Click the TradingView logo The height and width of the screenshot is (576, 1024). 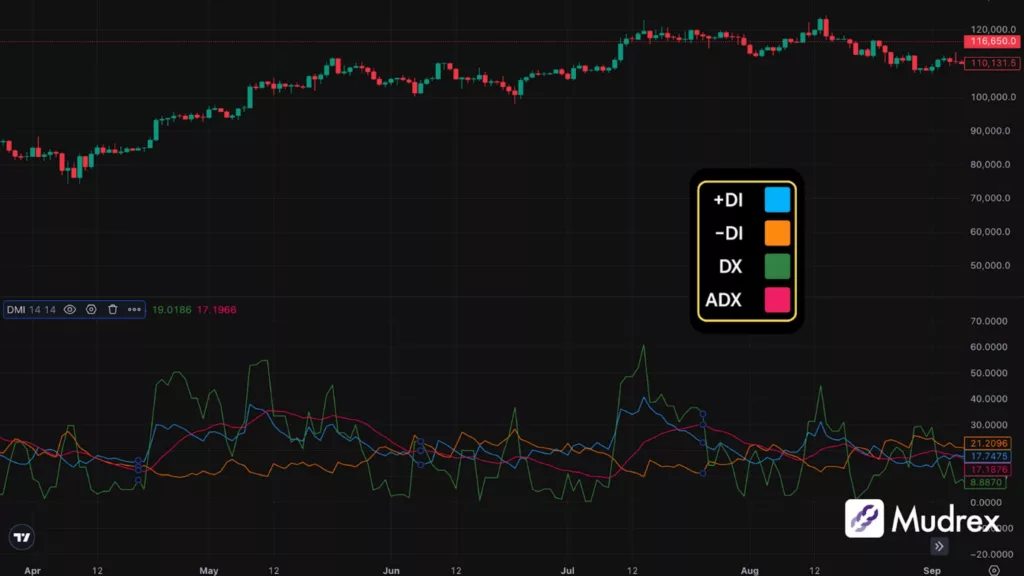(x=22, y=538)
